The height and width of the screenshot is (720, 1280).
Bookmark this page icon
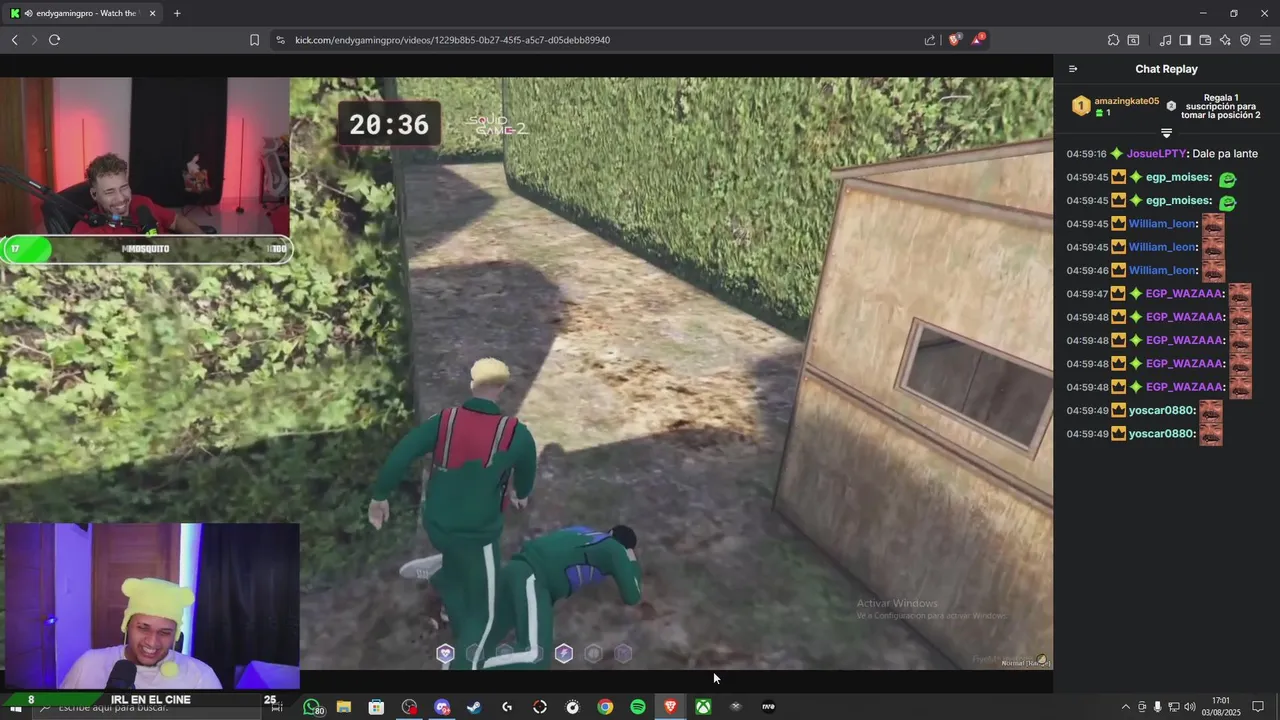(x=254, y=40)
